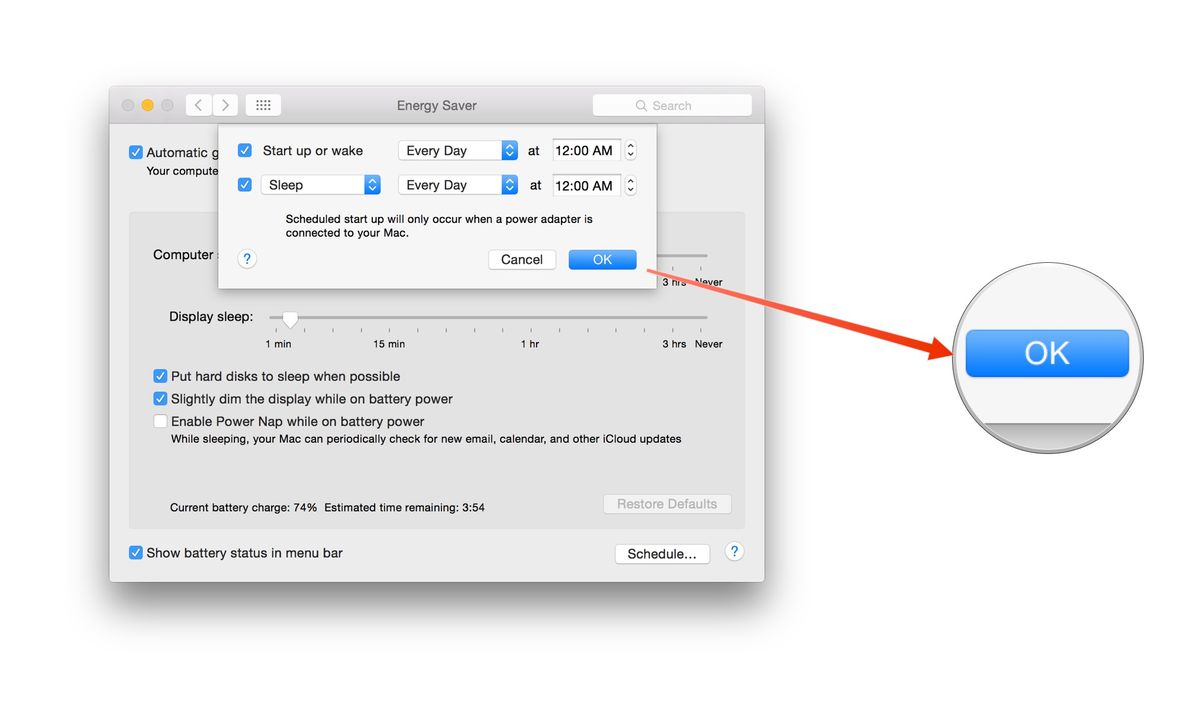
Task: Click the Restore Defaults button
Action: click(667, 503)
